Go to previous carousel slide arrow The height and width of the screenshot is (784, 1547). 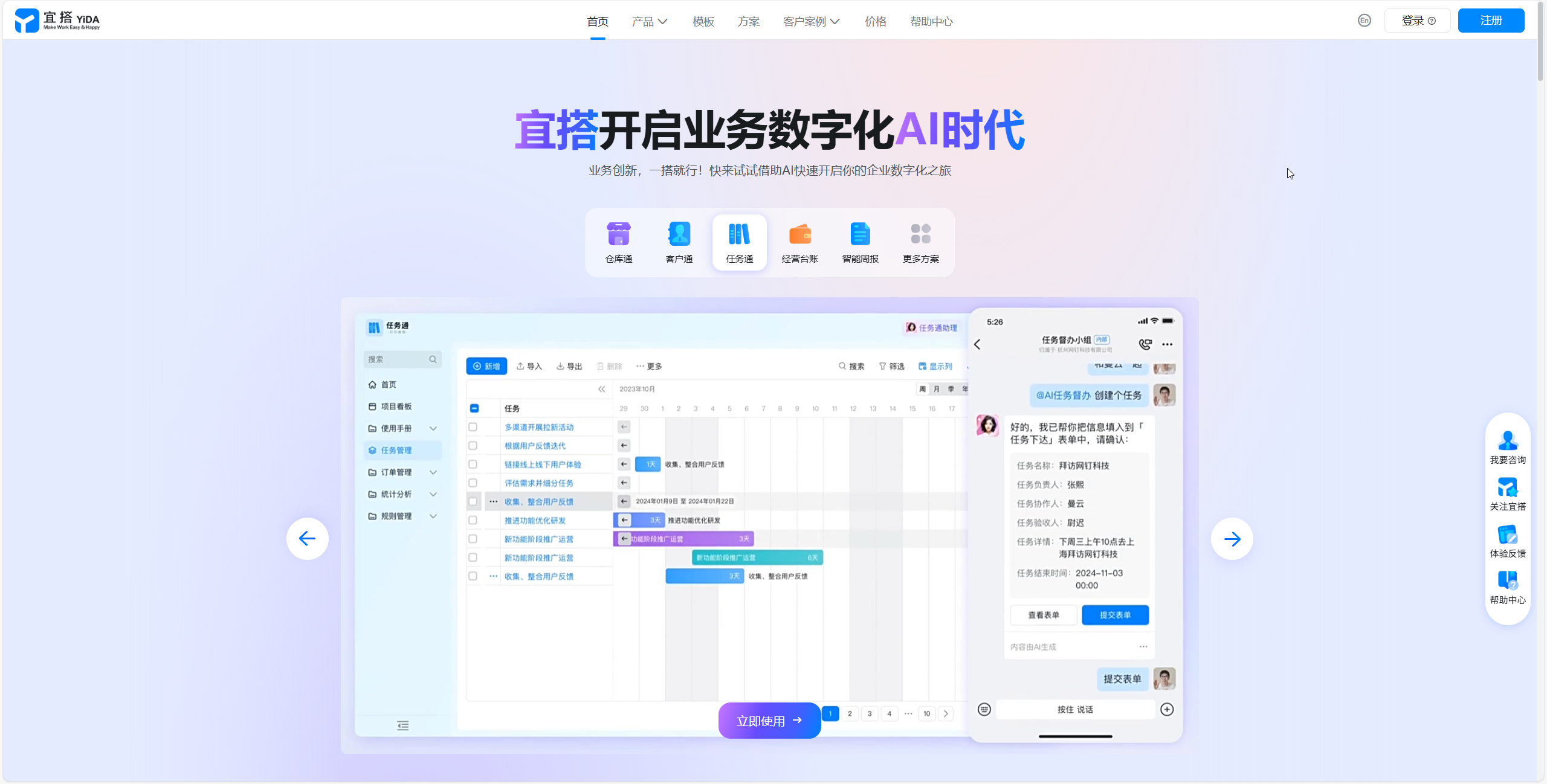pyautogui.click(x=308, y=538)
